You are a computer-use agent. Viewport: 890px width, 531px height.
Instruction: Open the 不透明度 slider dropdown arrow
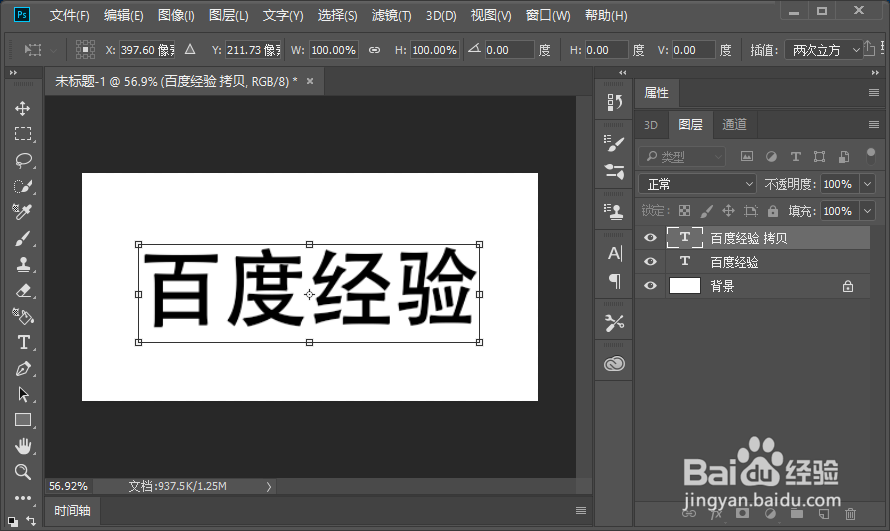pos(867,184)
